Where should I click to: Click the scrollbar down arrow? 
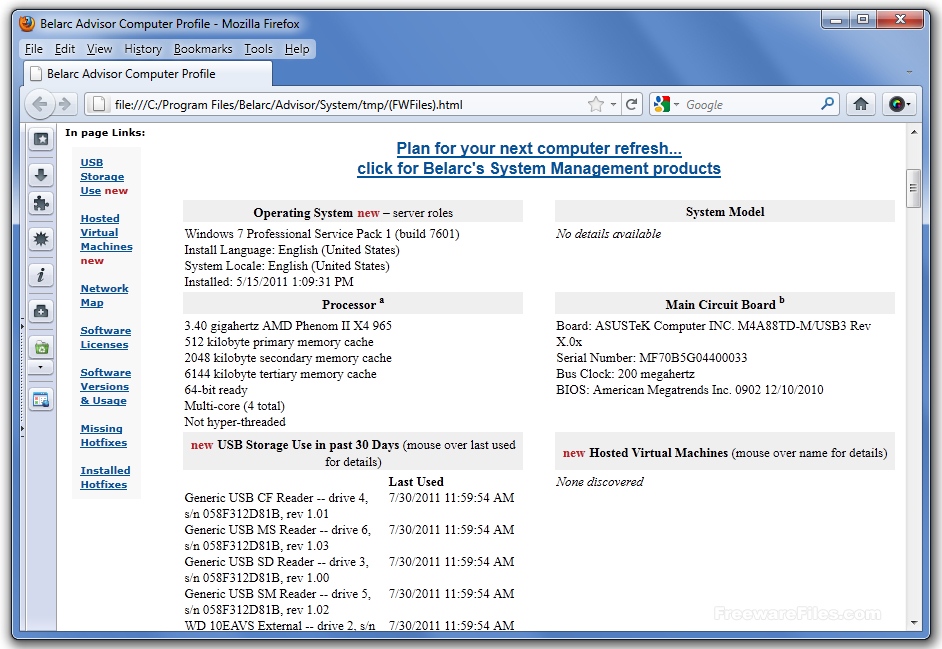pos(913,623)
